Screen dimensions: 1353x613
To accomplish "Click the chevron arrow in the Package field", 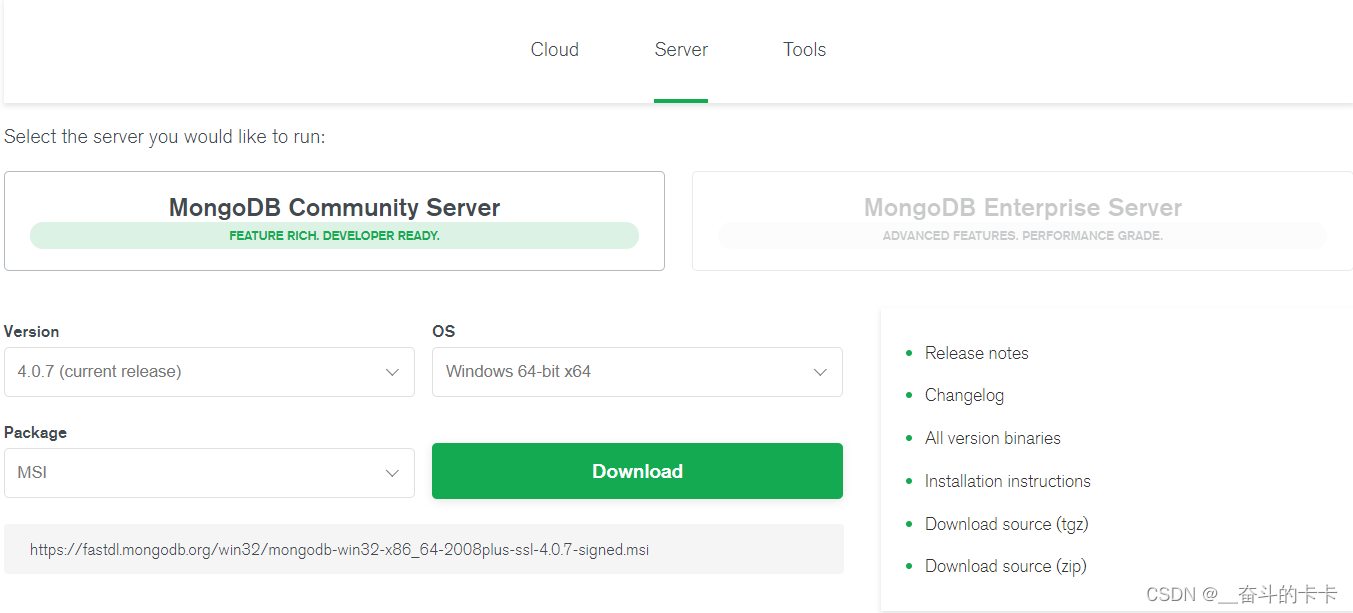I will (x=392, y=473).
